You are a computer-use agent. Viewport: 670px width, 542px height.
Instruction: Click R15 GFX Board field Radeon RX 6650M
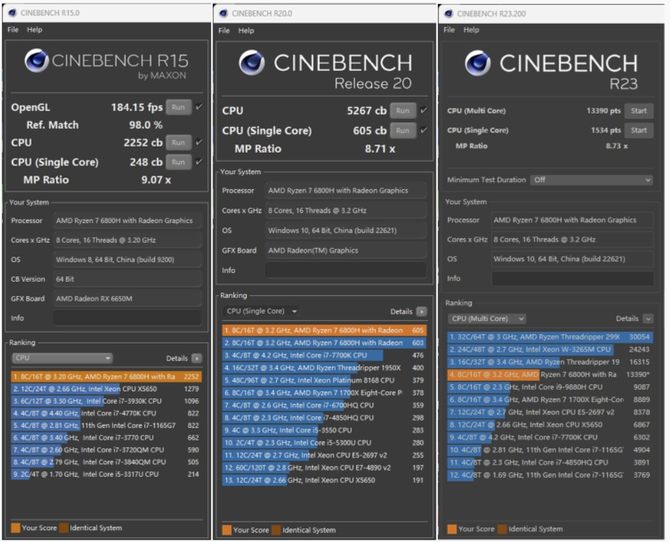pos(127,298)
